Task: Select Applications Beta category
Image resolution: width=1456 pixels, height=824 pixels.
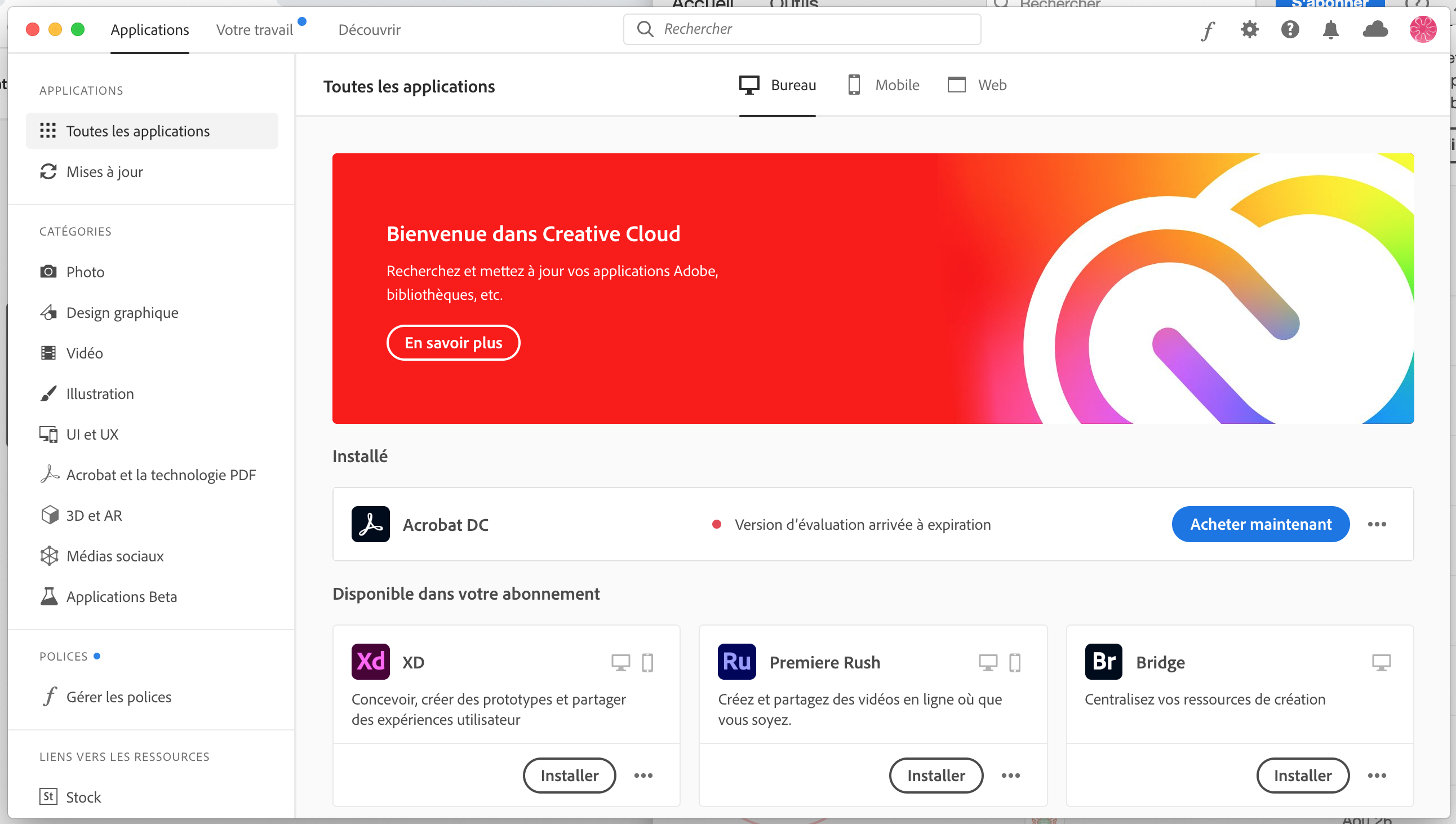Action: tap(122, 597)
